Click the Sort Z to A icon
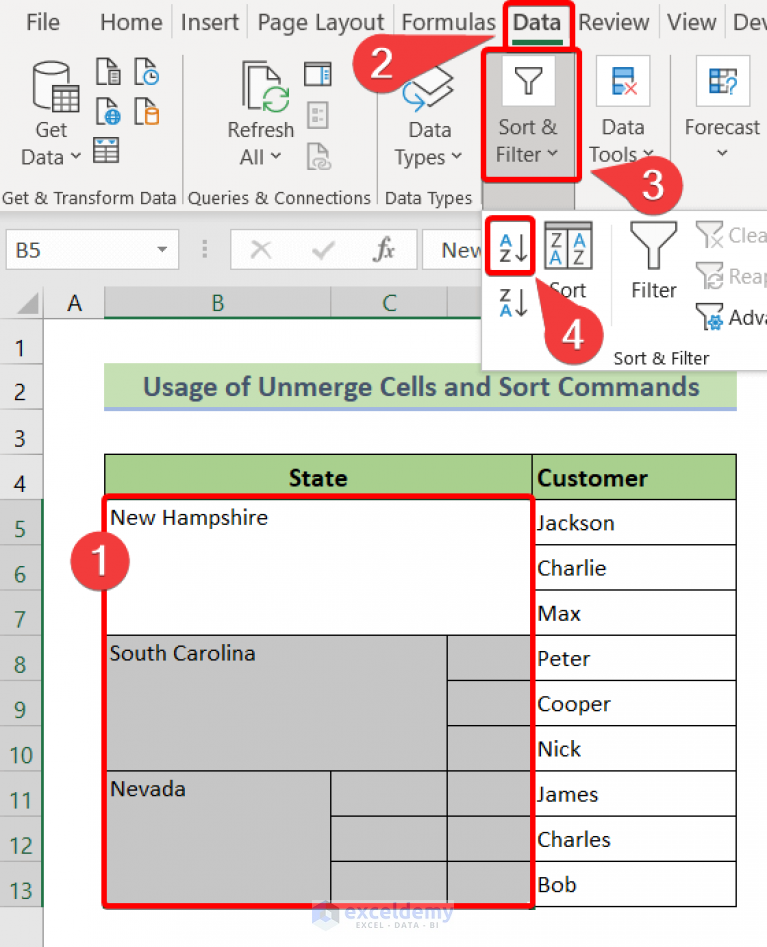The height and width of the screenshot is (947, 767). point(512,300)
